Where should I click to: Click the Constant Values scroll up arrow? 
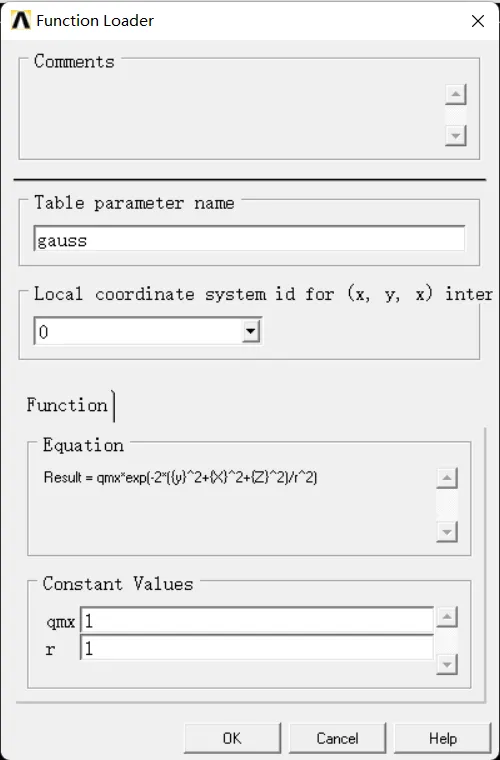point(447,617)
